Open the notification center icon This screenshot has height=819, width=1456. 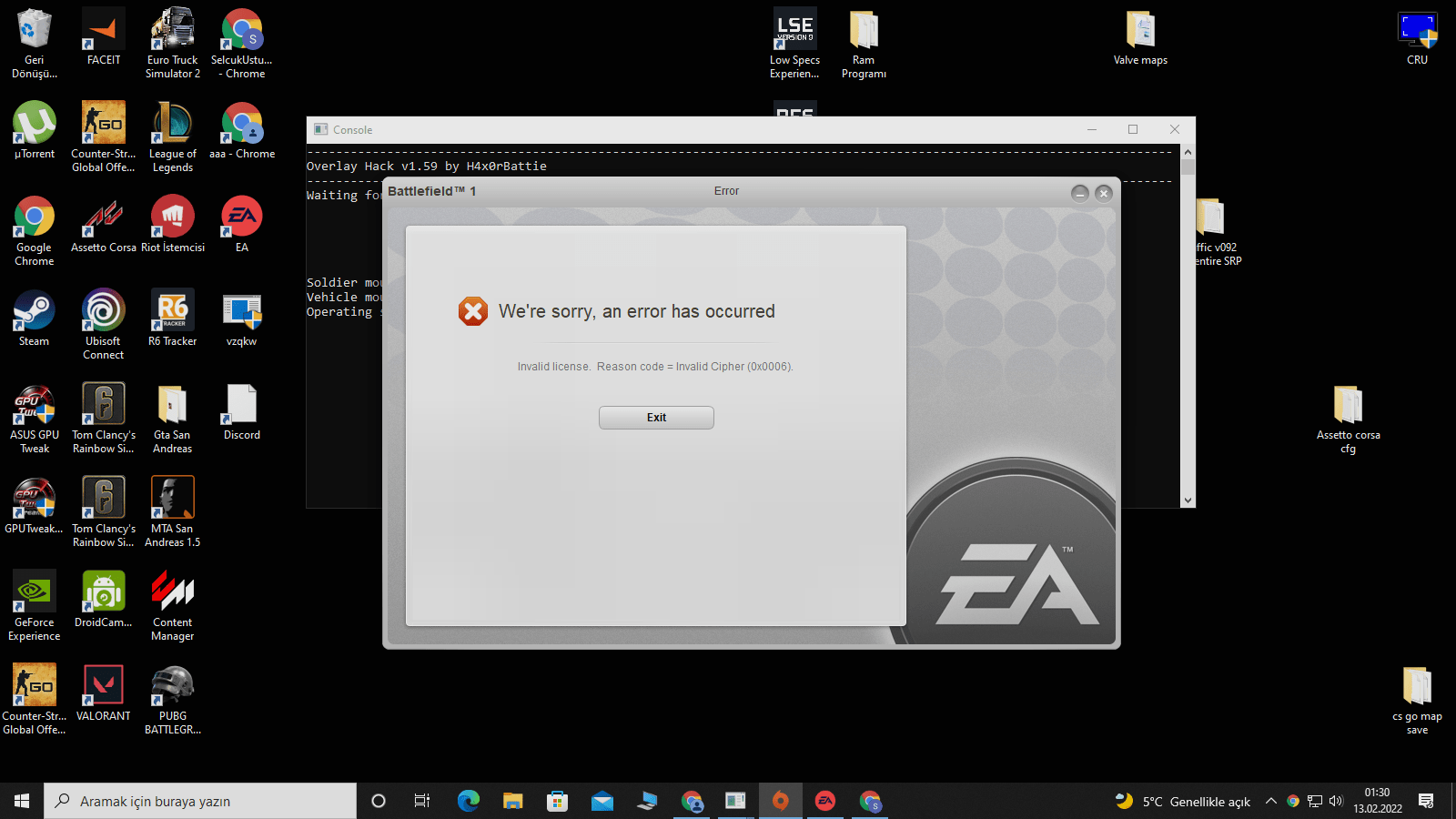click(1426, 801)
